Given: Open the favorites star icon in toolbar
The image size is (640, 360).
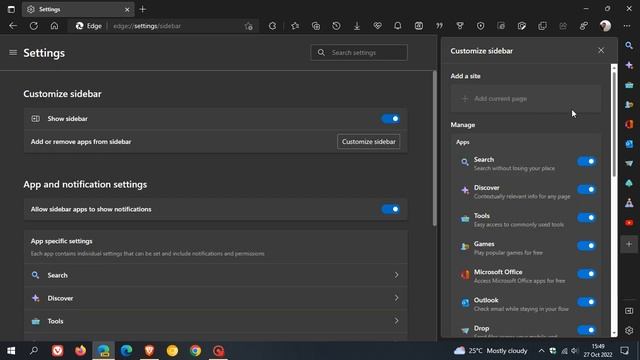Looking at the screenshot, I should (295, 26).
